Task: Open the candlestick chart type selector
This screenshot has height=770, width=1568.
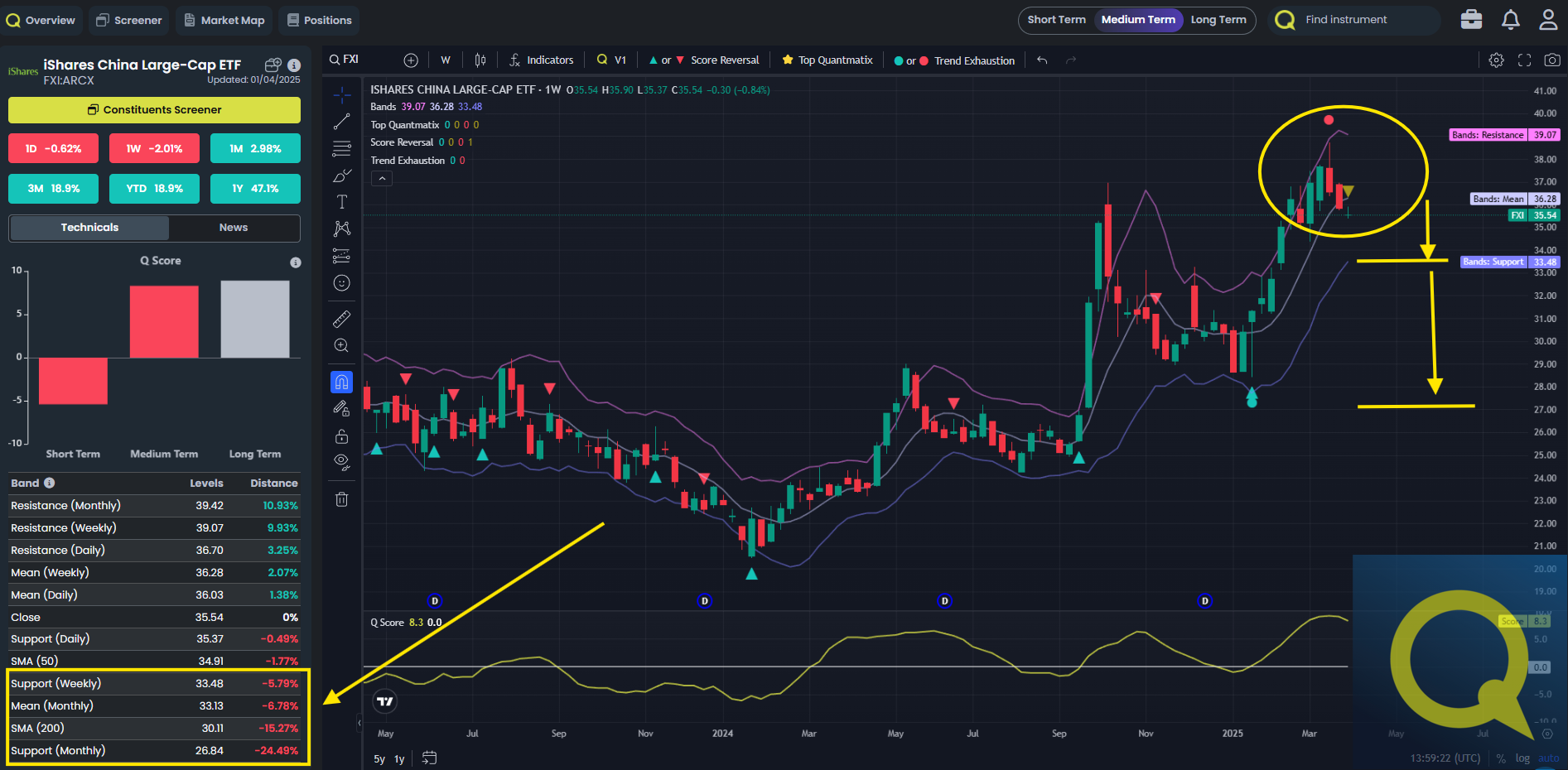Action: click(x=480, y=60)
